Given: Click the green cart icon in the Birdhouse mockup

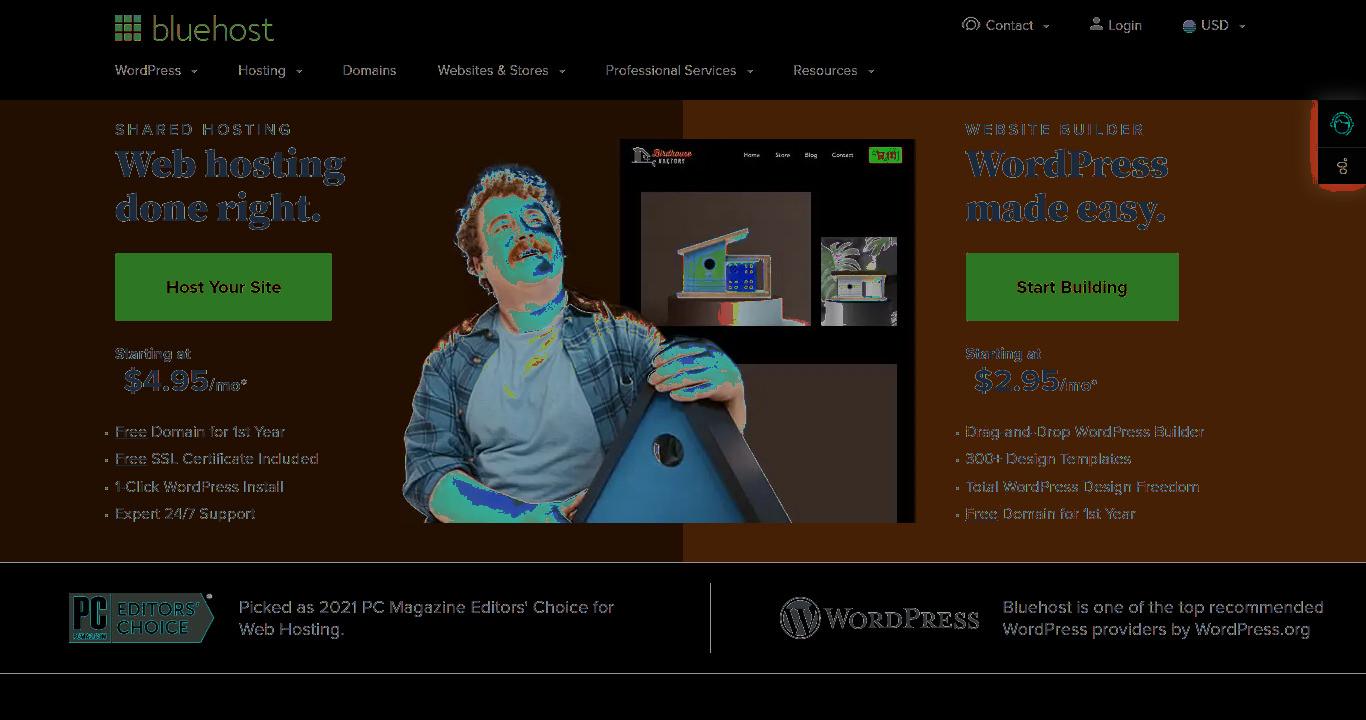Looking at the screenshot, I should pos(885,155).
